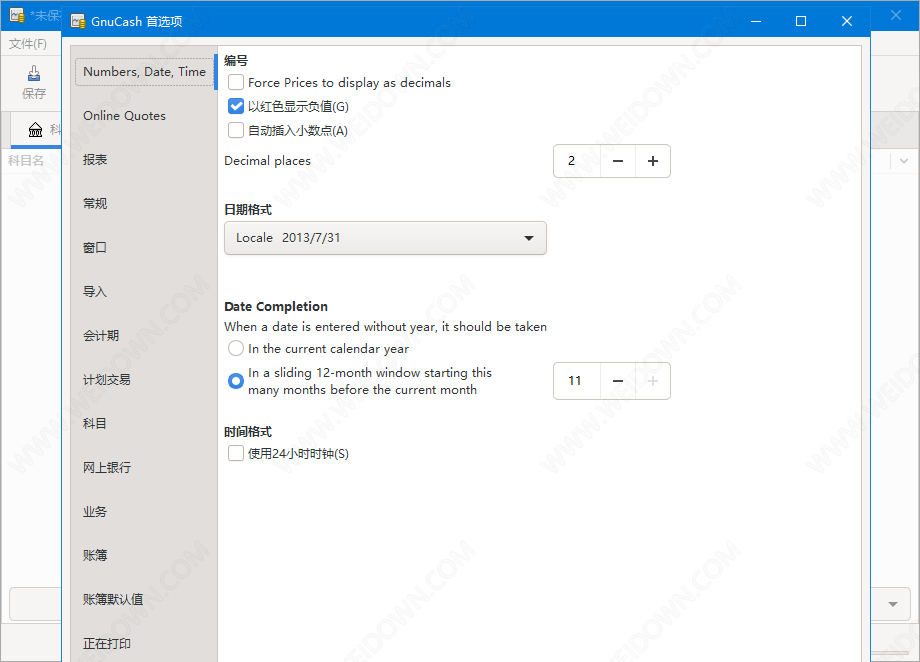Screen dimensions: 920x662
Task: Open the 科目 preferences page
Action: (95, 424)
